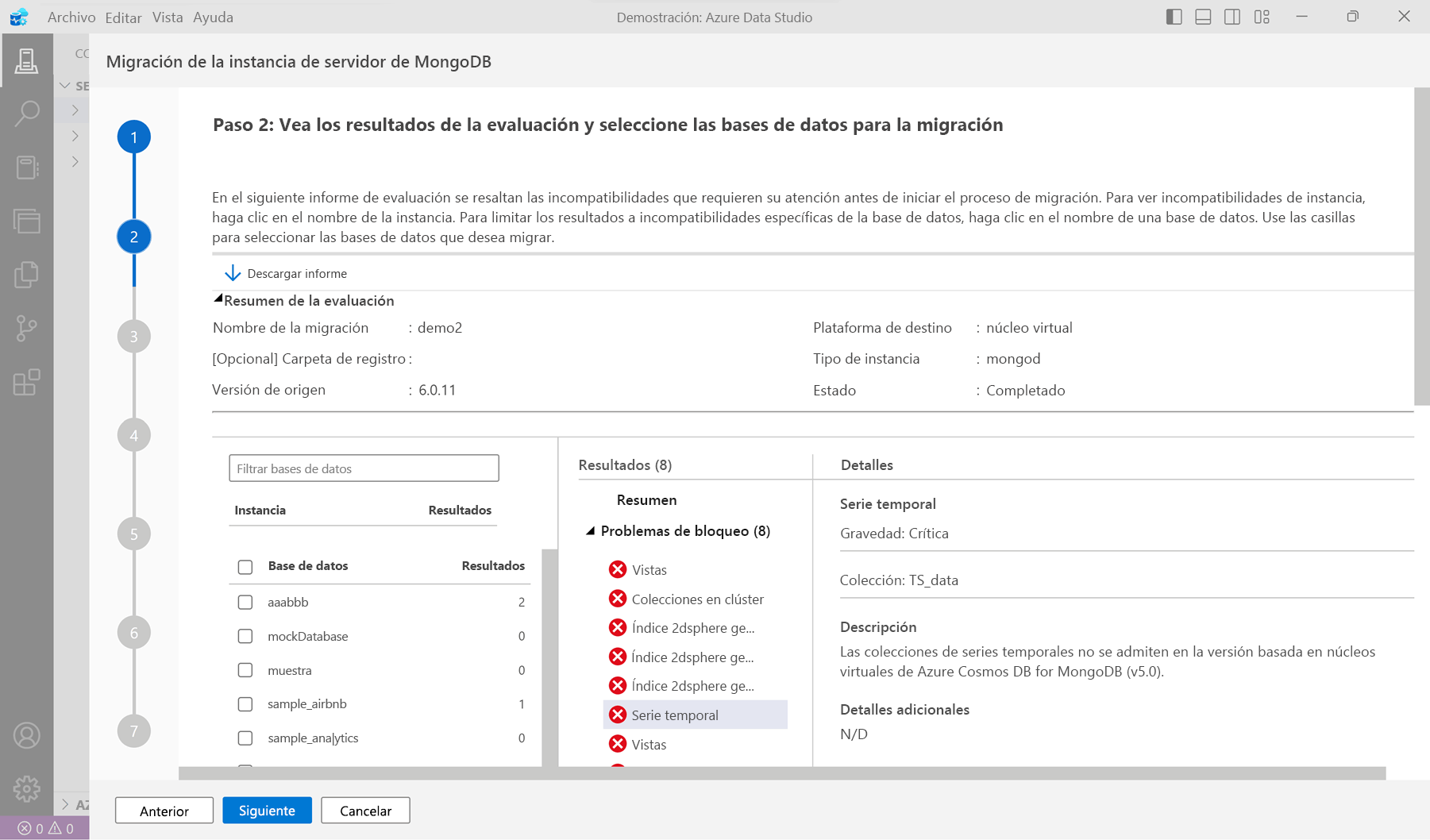Toggle the panel layout icon in title bar

(x=1203, y=16)
